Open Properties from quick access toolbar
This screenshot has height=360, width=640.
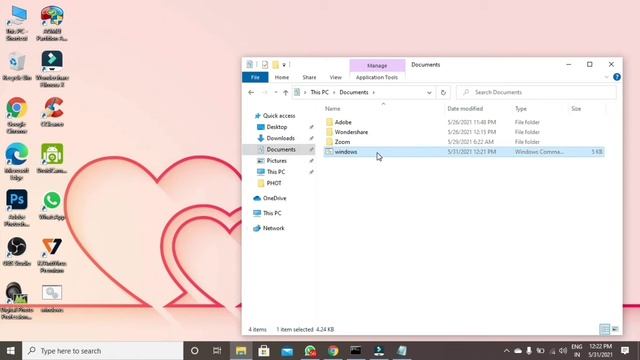point(265,64)
